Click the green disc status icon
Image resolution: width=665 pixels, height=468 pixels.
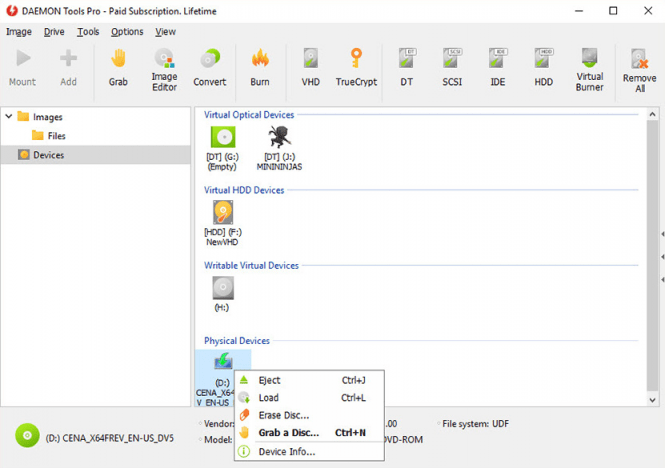(27, 436)
